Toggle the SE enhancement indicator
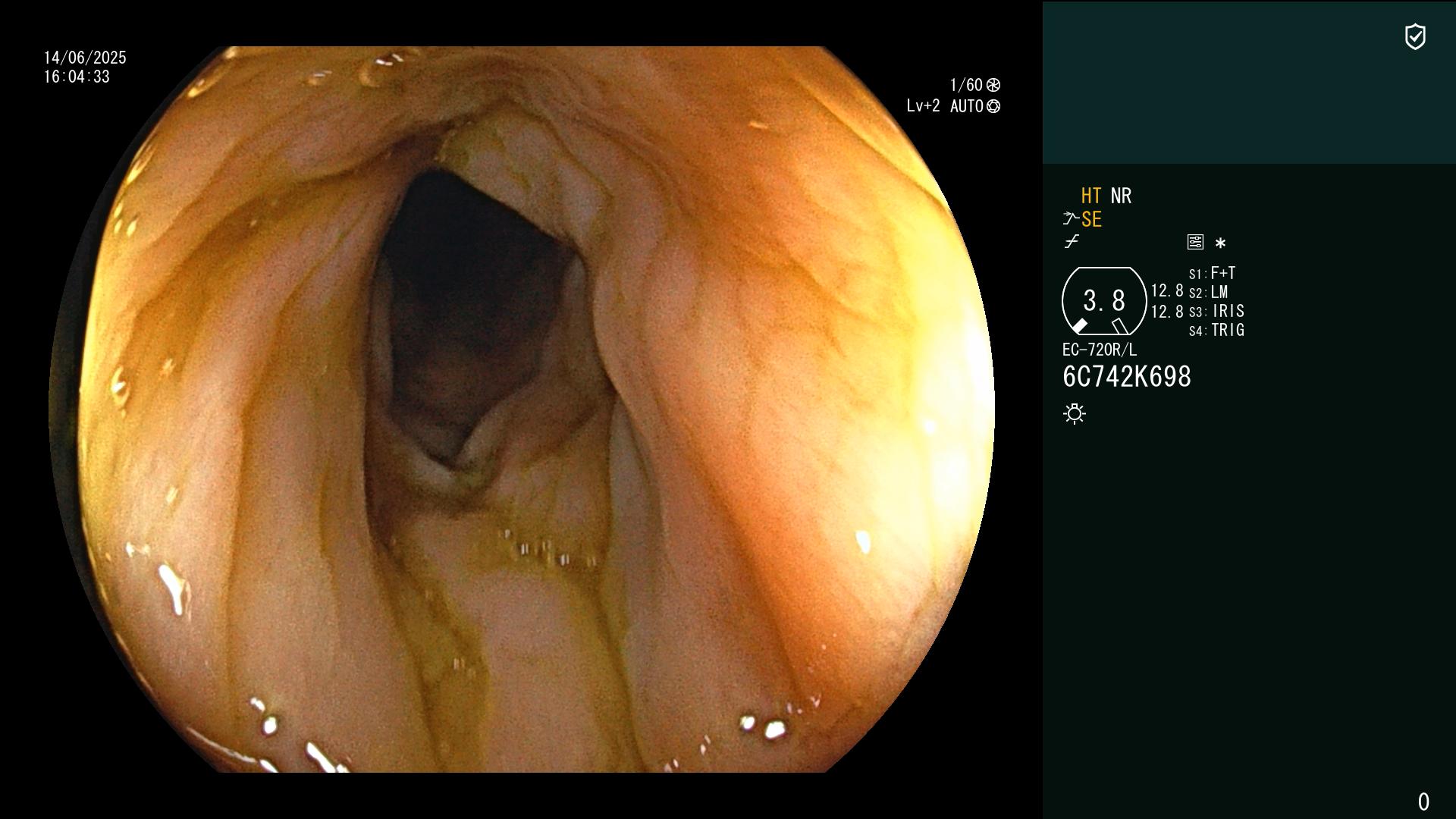1456x819 pixels. pyautogui.click(x=1091, y=219)
